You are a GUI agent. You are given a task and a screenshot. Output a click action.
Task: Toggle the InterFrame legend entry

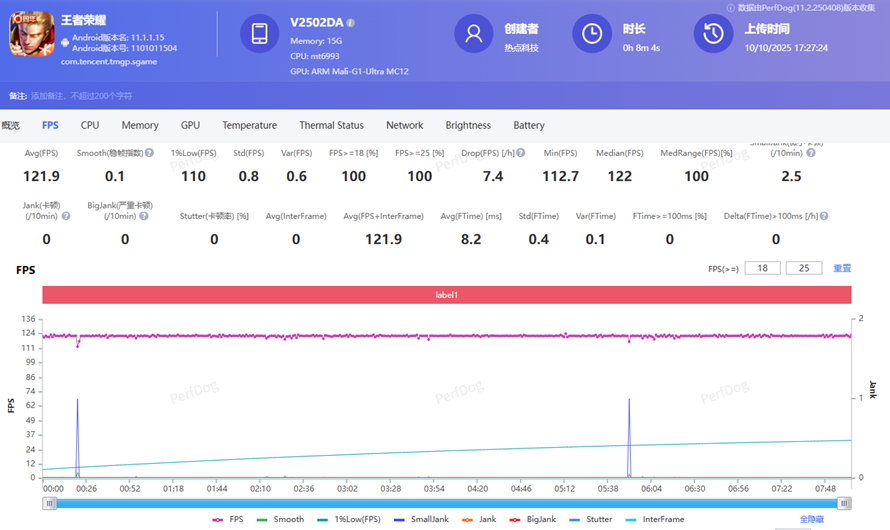[653, 520]
